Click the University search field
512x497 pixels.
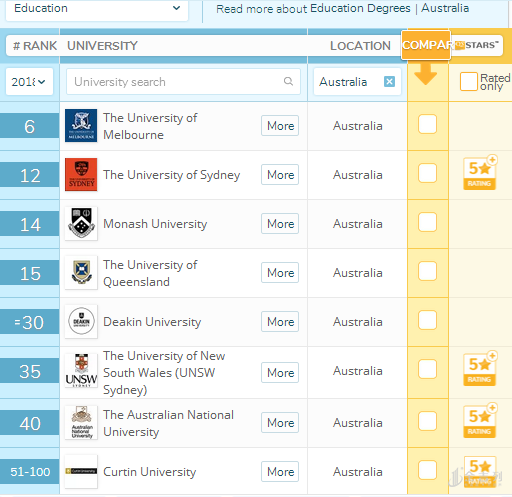(x=183, y=82)
